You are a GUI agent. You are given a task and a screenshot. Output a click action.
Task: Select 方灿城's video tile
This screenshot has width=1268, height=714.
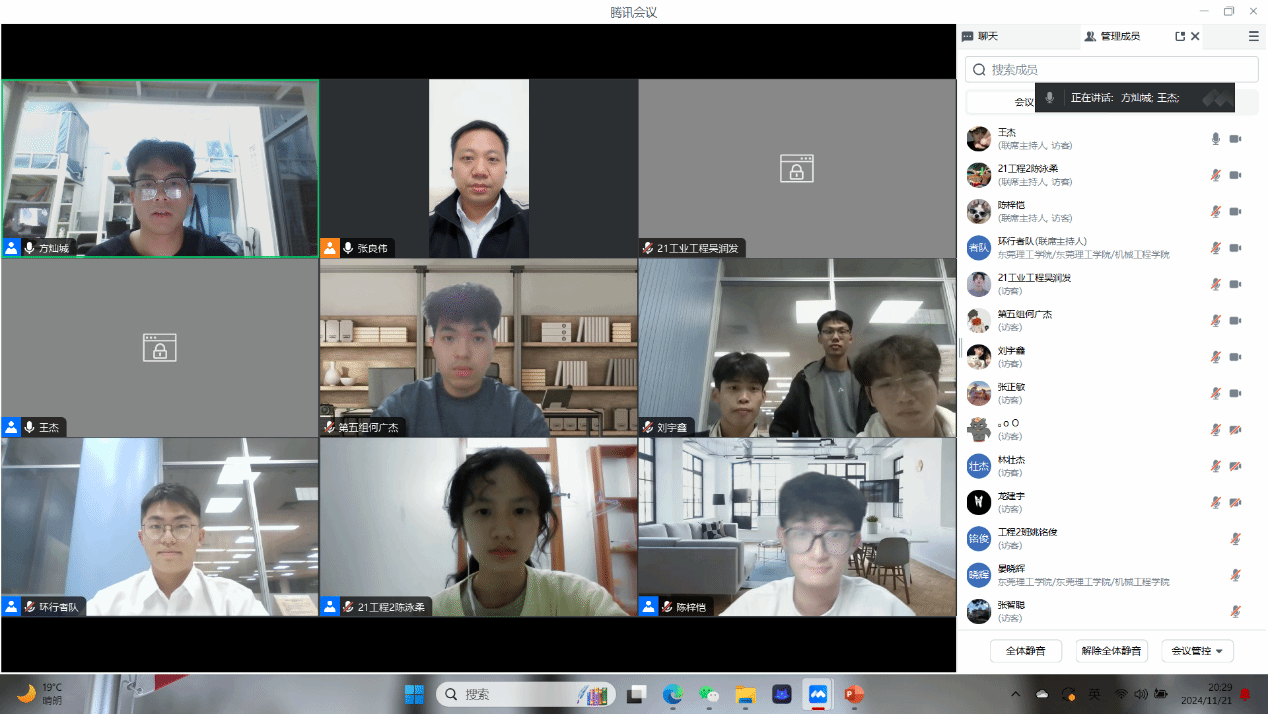(x=160, y=168)
